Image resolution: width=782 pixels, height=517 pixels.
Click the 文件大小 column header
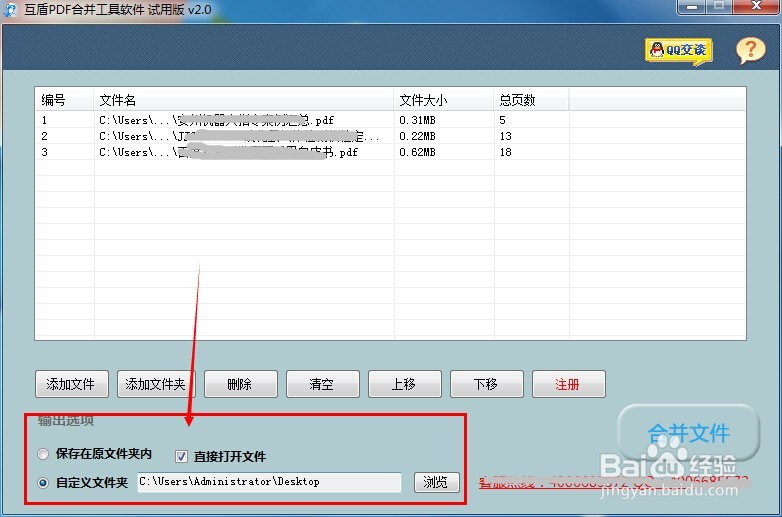(444, 100)
